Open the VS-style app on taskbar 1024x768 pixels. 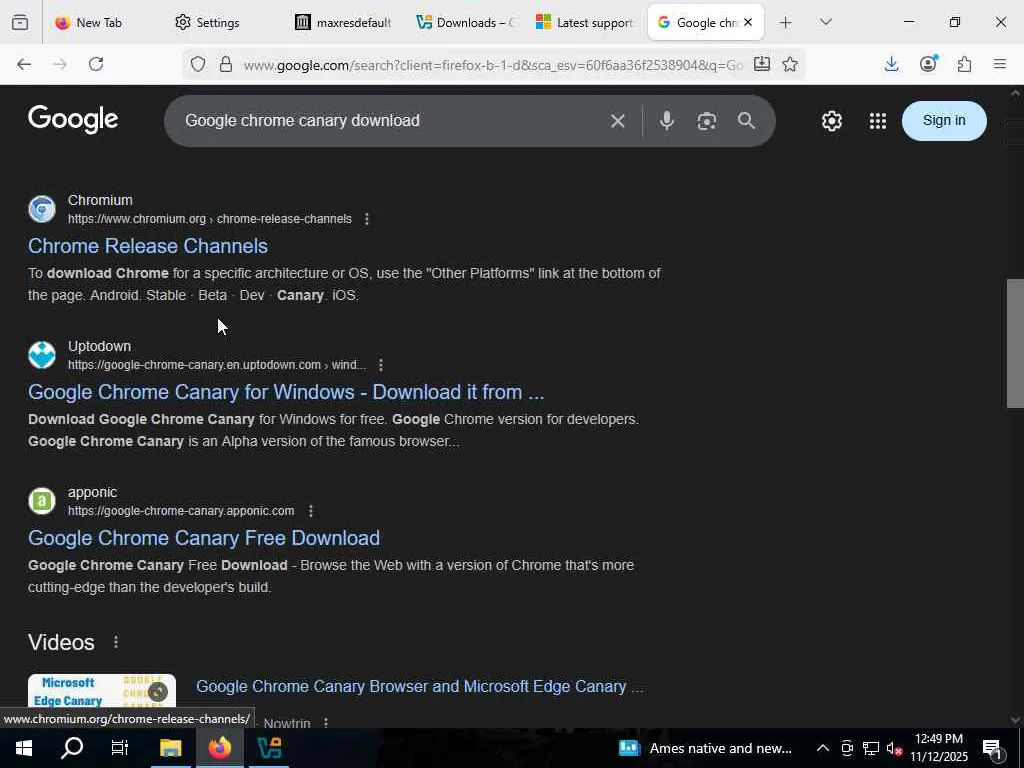tap(268, 748)
